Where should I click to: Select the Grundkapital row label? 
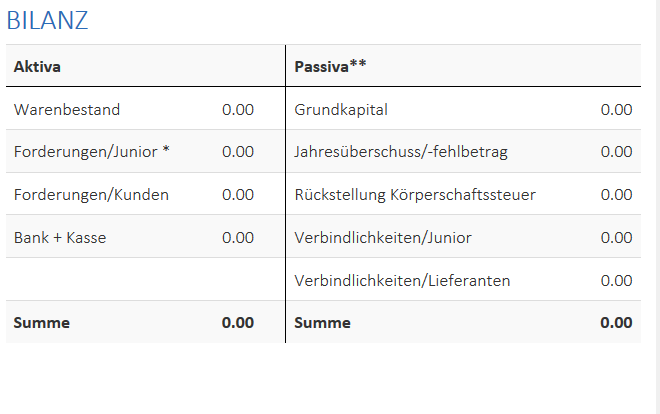(x=341, y=110)
